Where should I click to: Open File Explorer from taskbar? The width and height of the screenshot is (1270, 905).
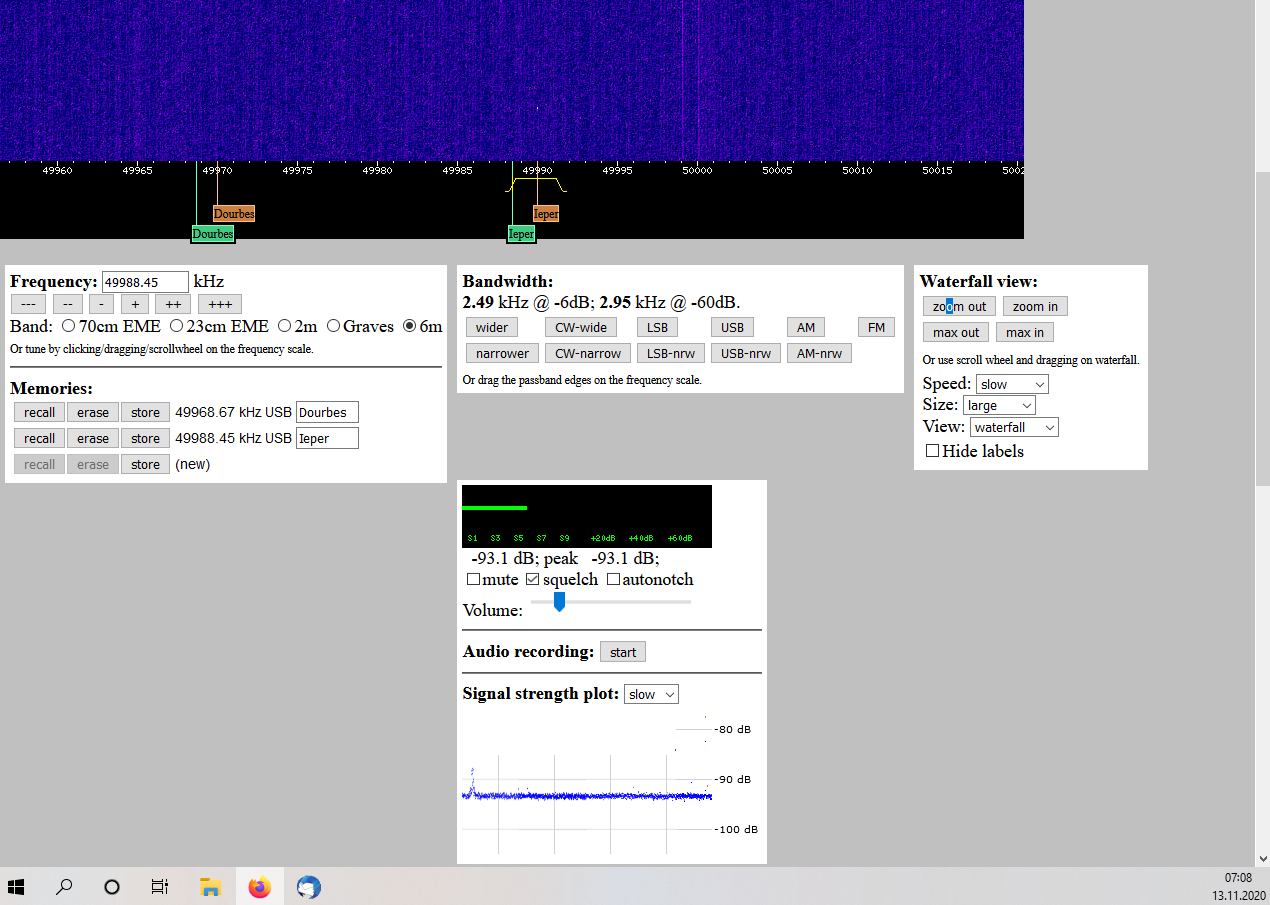210,886
